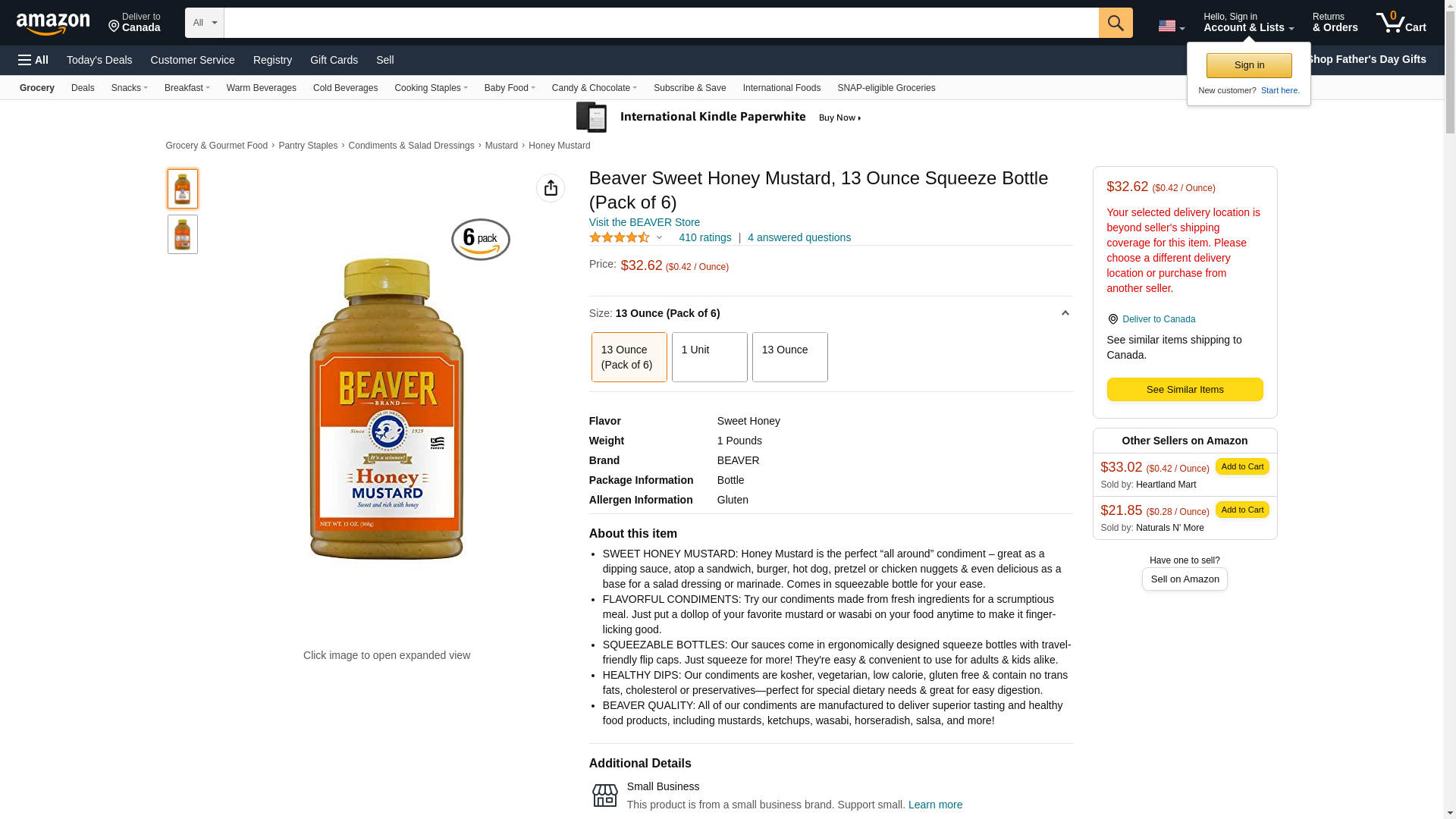Image resolution: width=1456 pixels, height=819 pixels.
Task: Click the US flag language selector
Action: tap(1171, 26)
